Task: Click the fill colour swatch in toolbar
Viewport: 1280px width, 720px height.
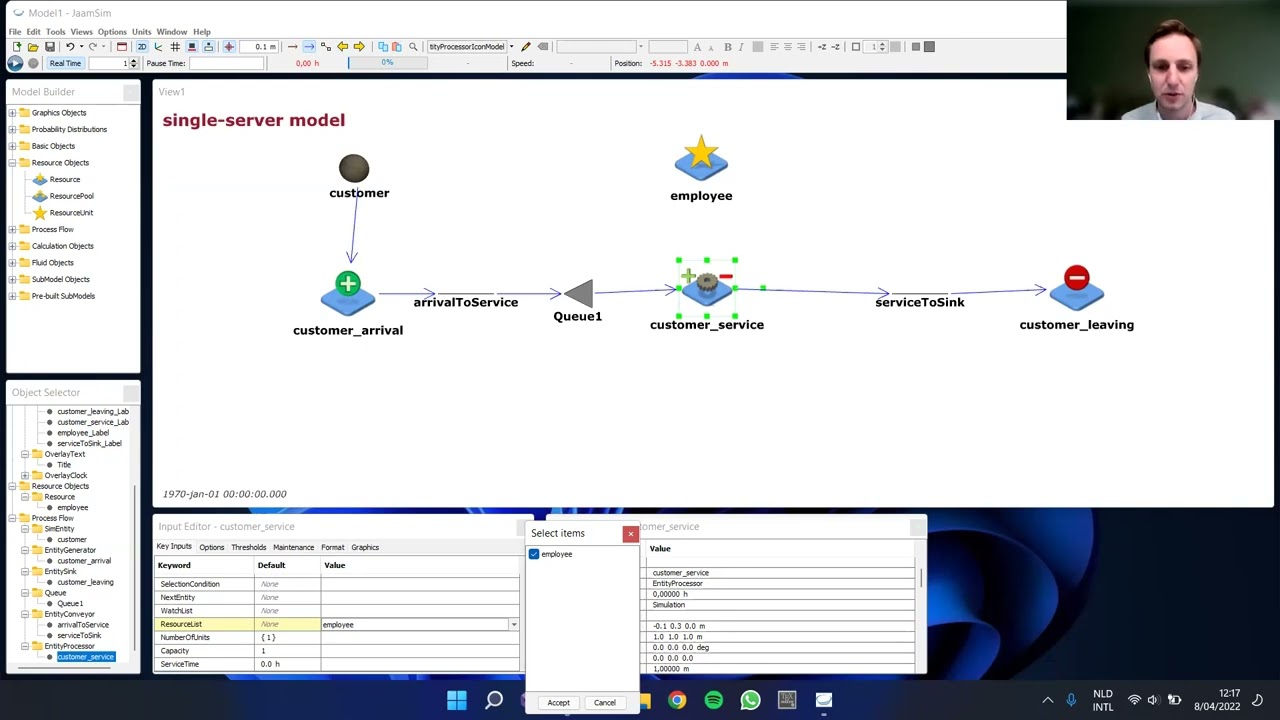Action: click(915, 46)
